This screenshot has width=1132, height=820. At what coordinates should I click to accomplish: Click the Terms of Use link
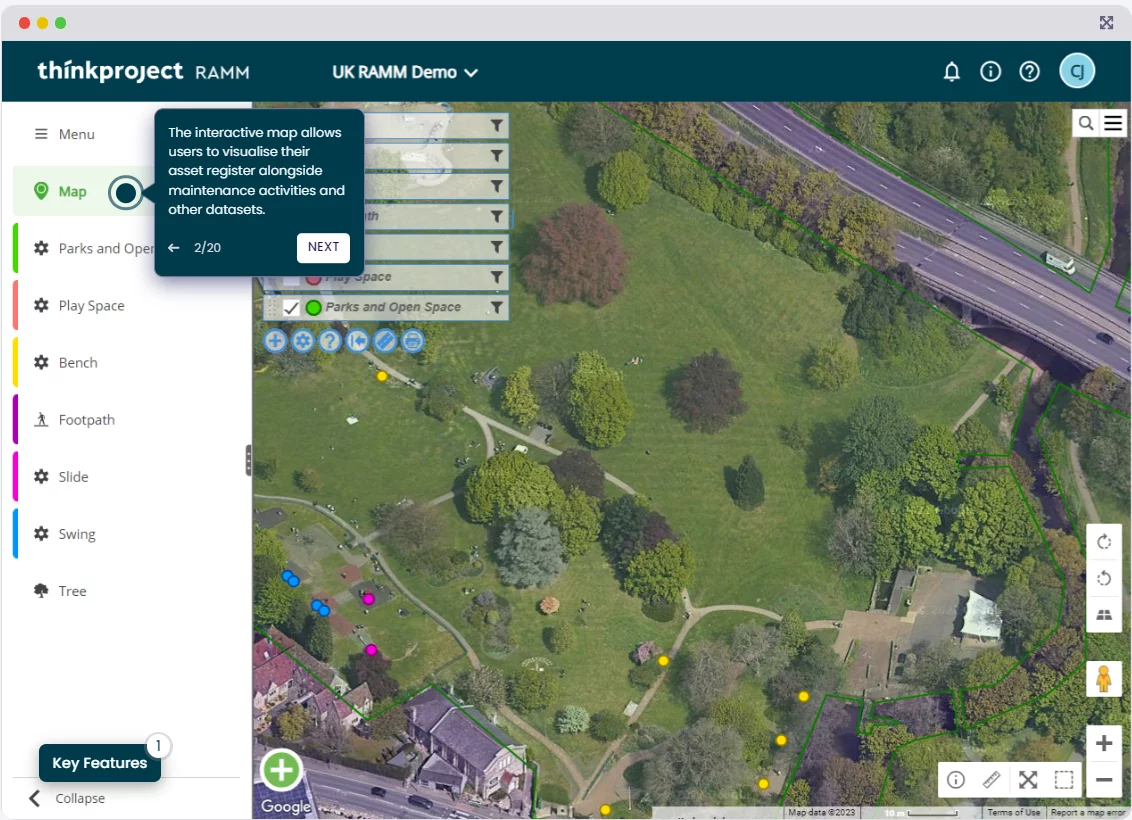(1013, 812)
